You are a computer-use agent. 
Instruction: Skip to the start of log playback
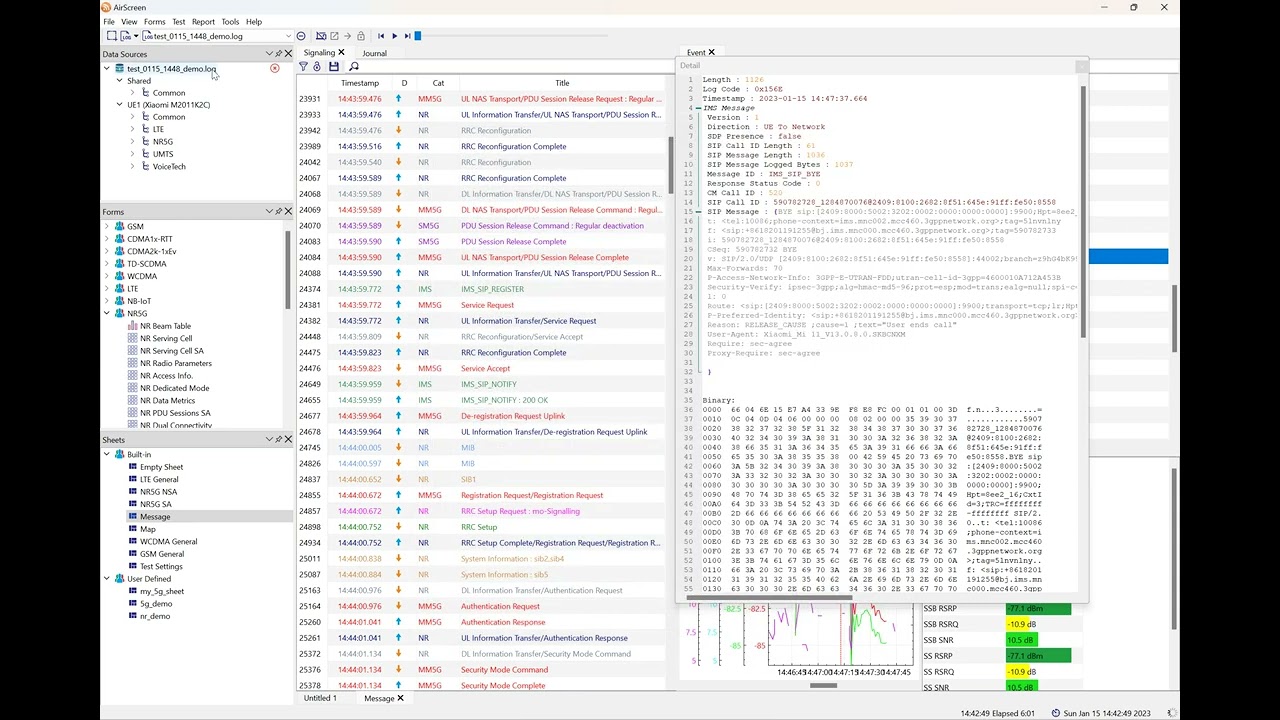(x=380, y=36)
